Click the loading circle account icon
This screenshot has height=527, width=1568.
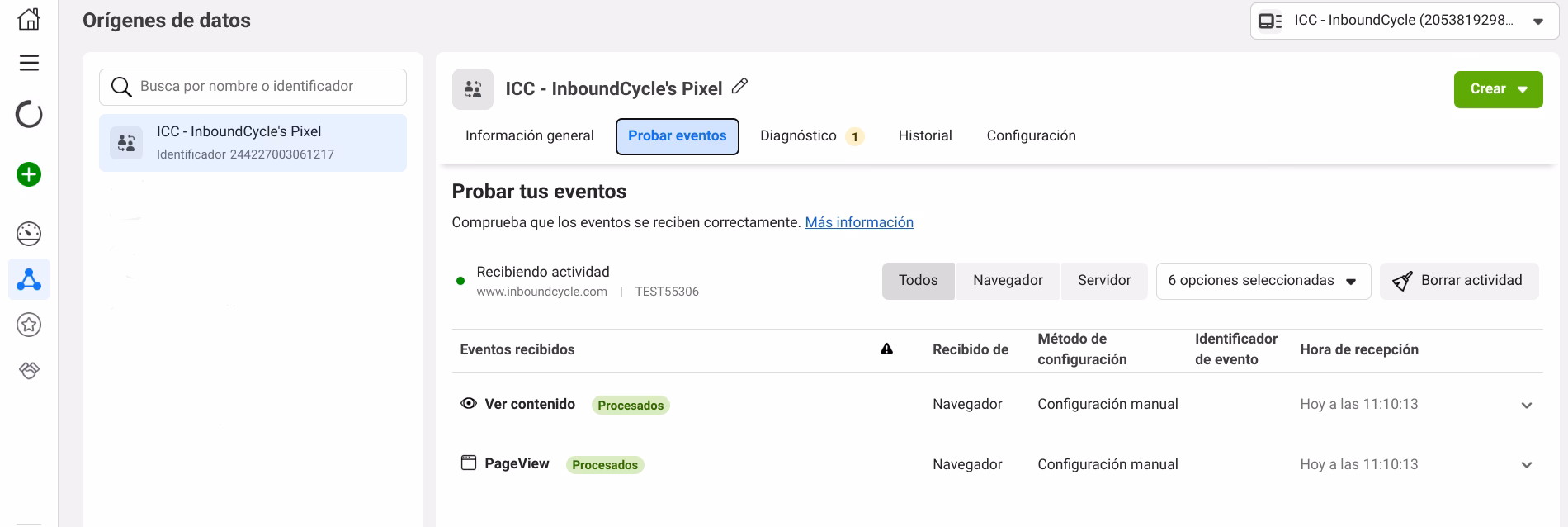(x=29, y=114)
